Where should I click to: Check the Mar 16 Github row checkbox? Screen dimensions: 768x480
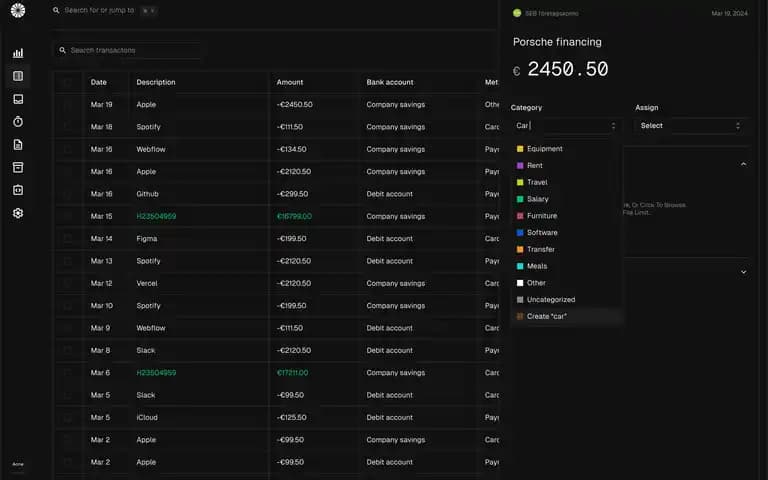click(x=68, y=194)
